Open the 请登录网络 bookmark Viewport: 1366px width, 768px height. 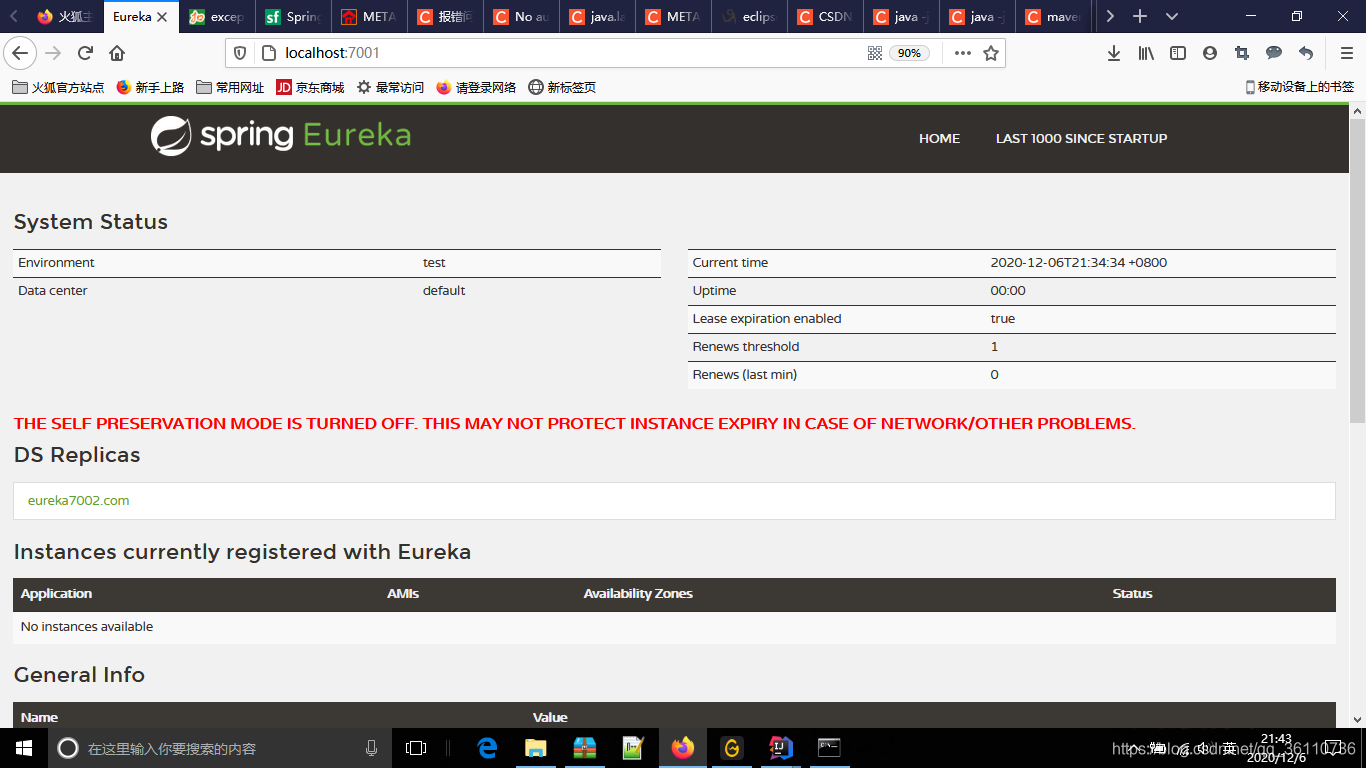click(476, 87)
